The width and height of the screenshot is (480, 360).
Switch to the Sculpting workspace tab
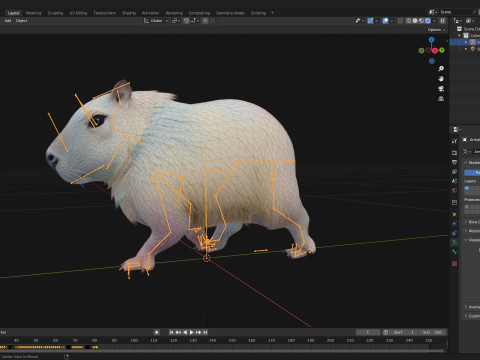pos(55,13)
